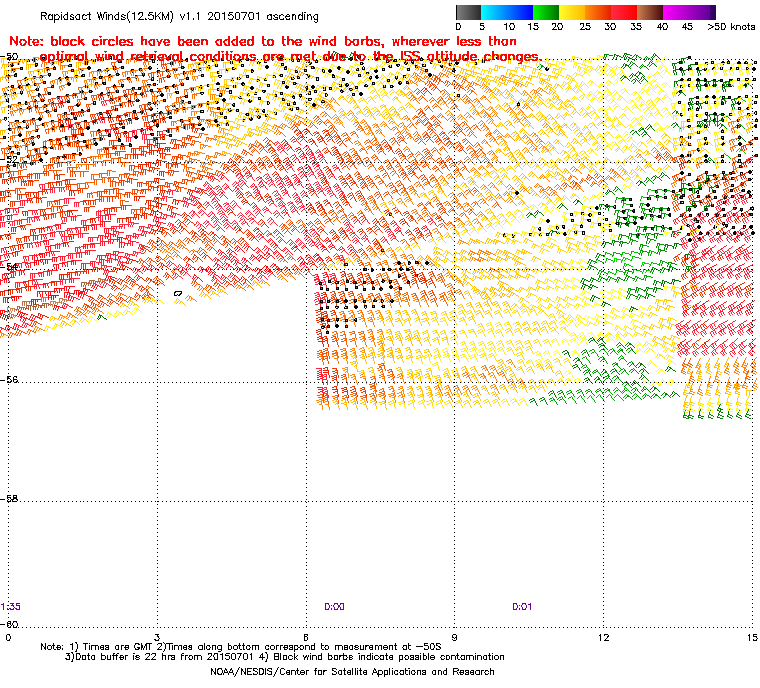Click the '25' legend scale label

point(585,27)
